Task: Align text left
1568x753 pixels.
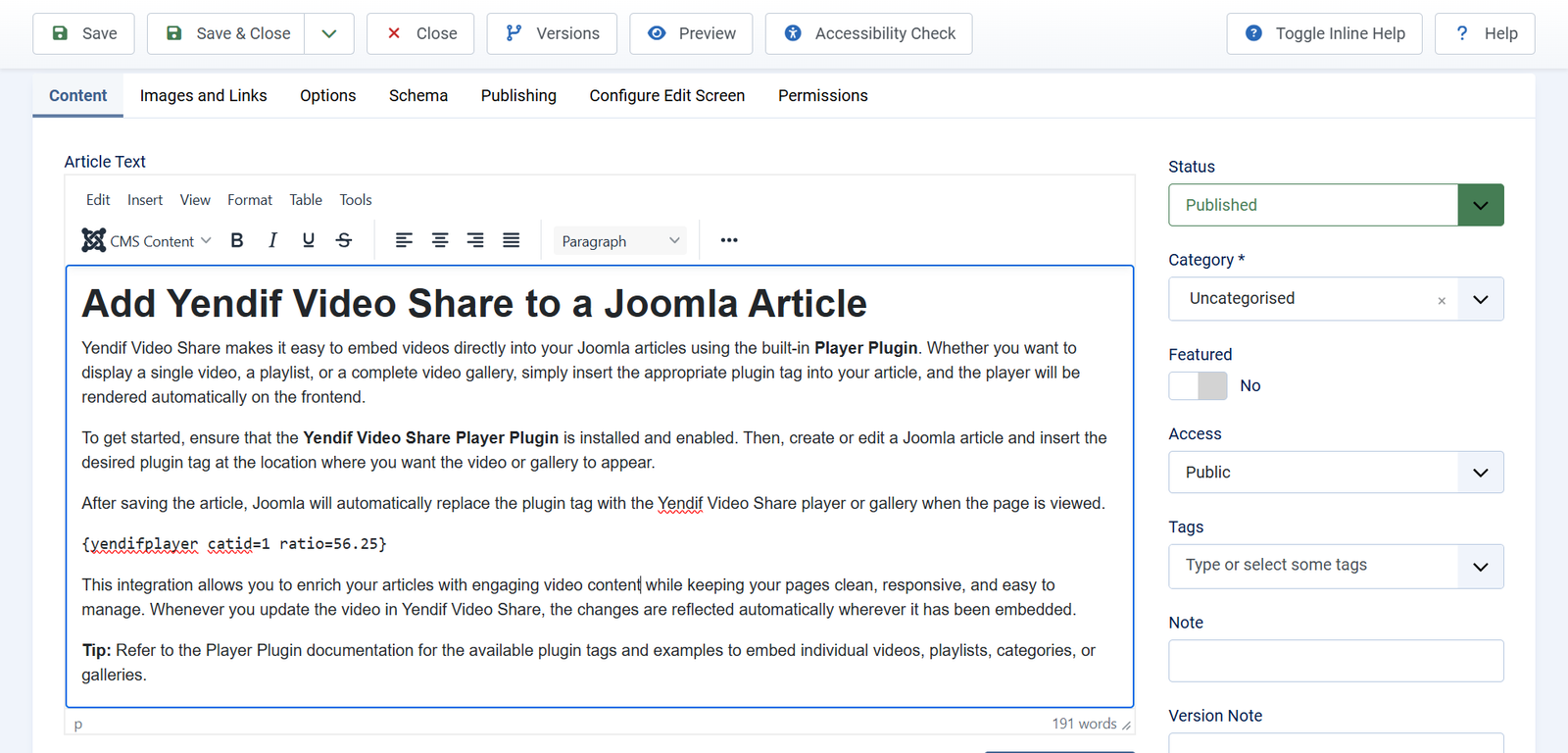Action: [404, 240]
